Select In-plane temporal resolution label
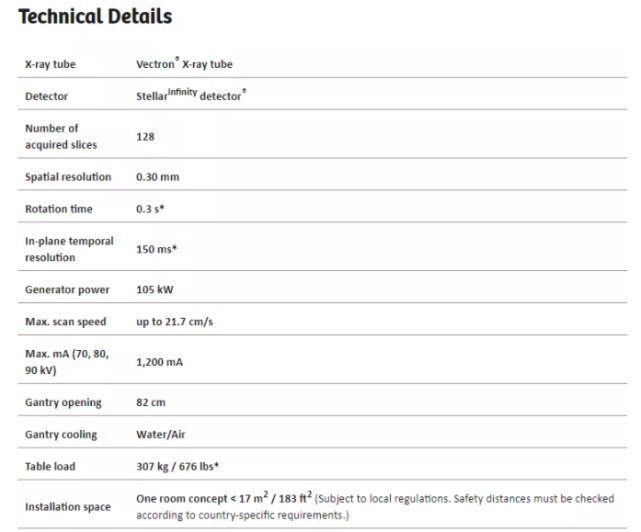Screen dimensions: 641x532 coord(69,249)
